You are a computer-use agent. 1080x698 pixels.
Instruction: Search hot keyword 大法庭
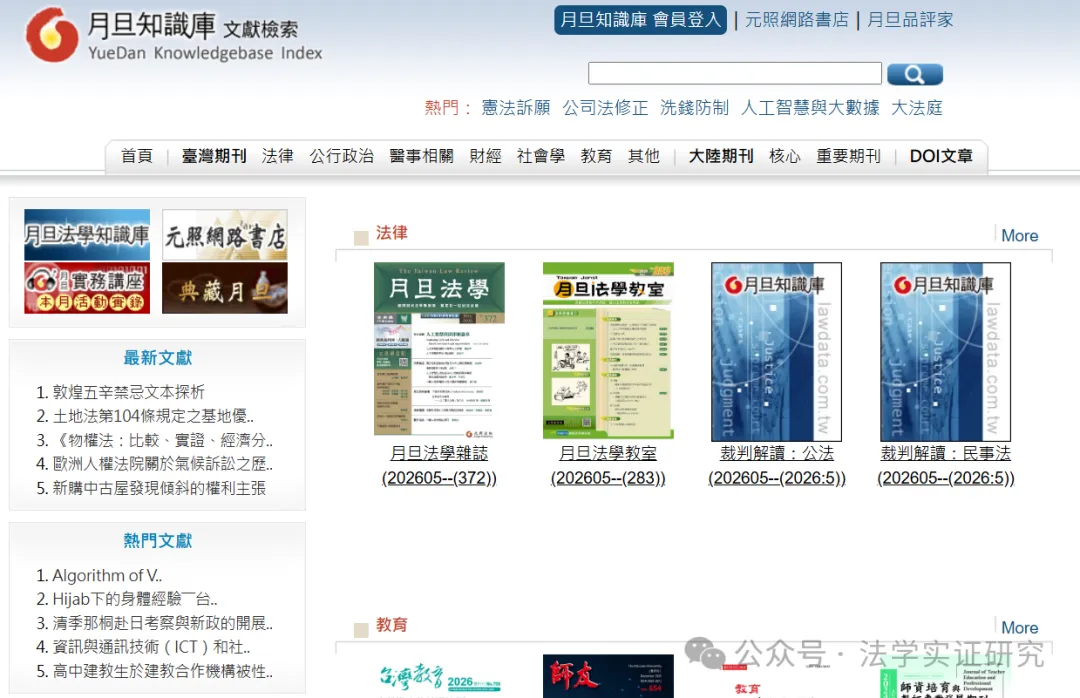[x=917, y=107]
